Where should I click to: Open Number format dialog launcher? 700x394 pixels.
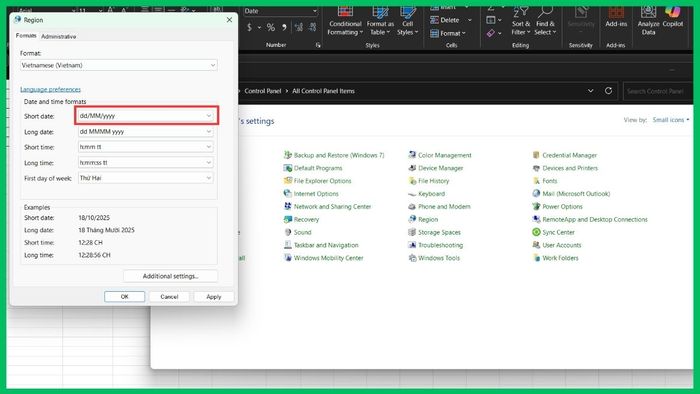(318, 45)
